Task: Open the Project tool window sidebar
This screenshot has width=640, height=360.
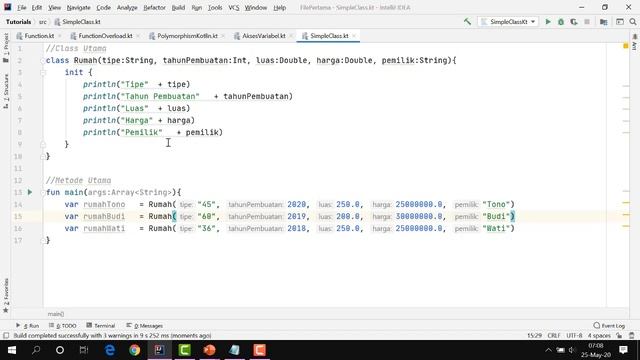Action: (6, 47)
